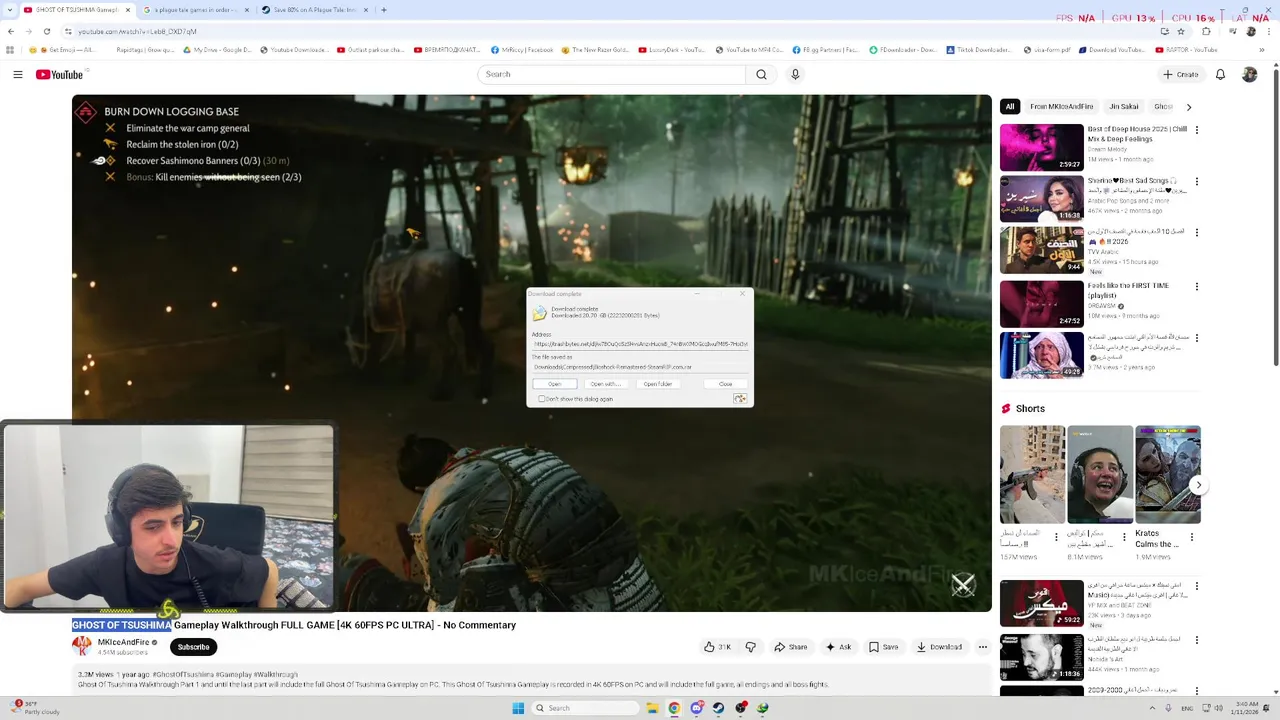1280x720 pixels.
Task: Click the Address URL field in download dialog
Action: point(640,344)
